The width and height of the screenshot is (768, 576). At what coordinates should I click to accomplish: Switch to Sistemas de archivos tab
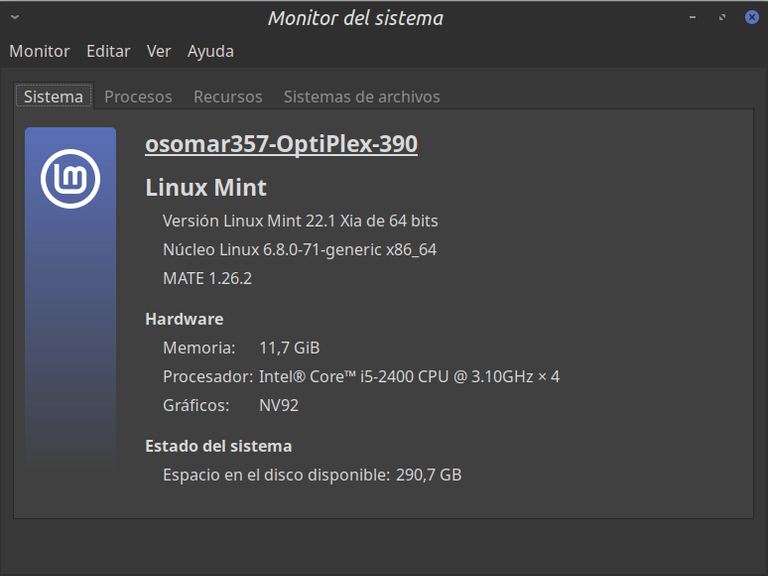point(362,96)
